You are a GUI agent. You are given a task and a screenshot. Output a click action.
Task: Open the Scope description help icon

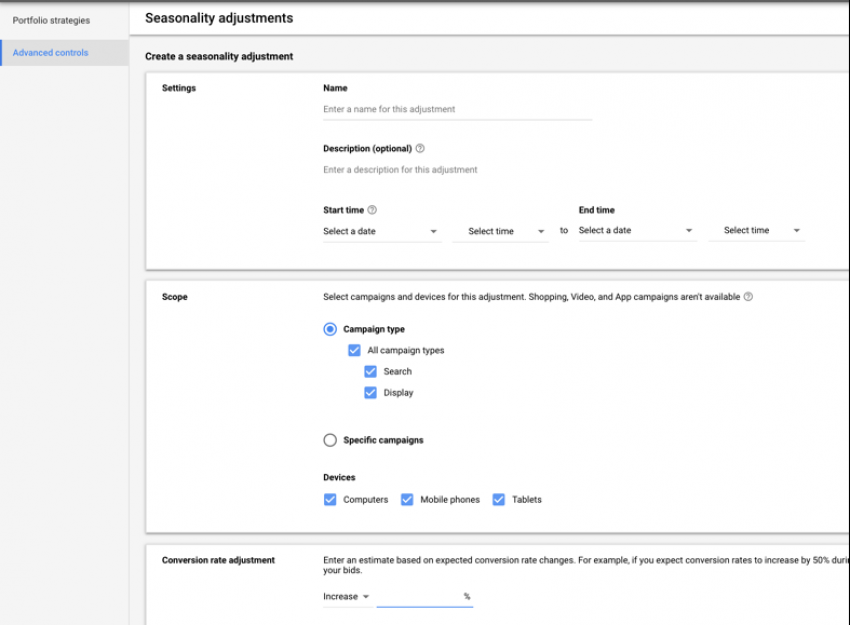point(748,297)
